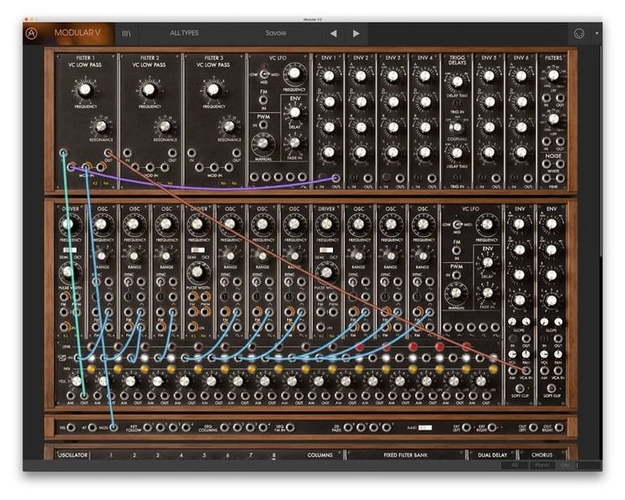Go to the next preset arrow
625x500 pixels.
356,34
